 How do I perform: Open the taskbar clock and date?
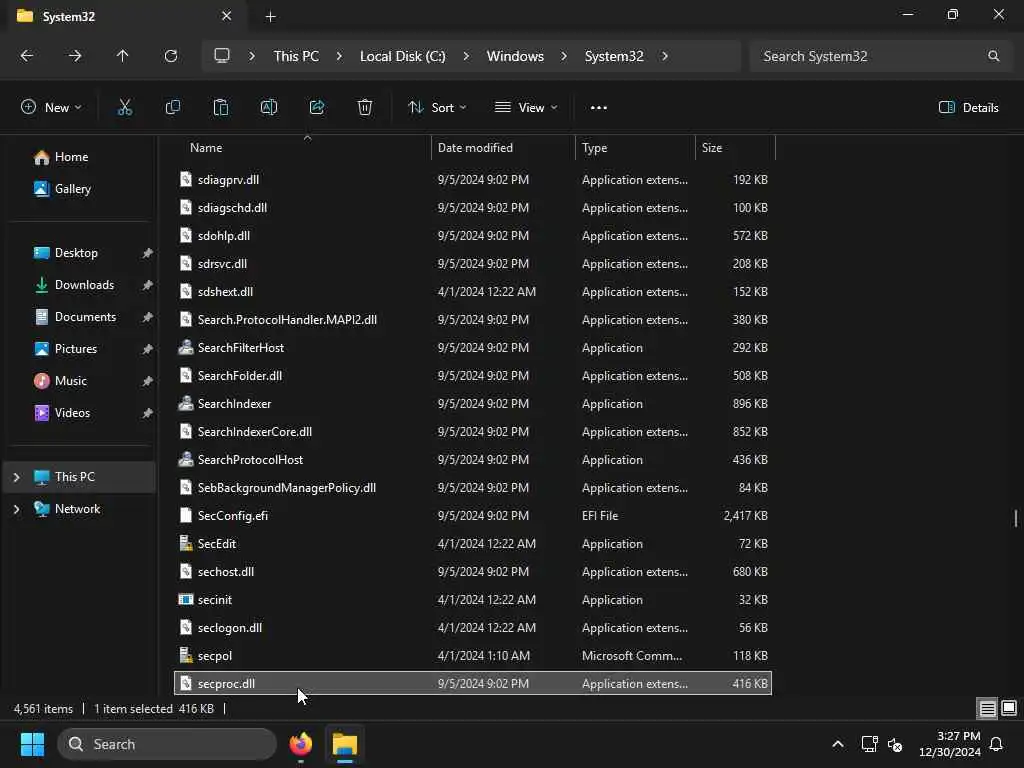click(x=950, y=744)
